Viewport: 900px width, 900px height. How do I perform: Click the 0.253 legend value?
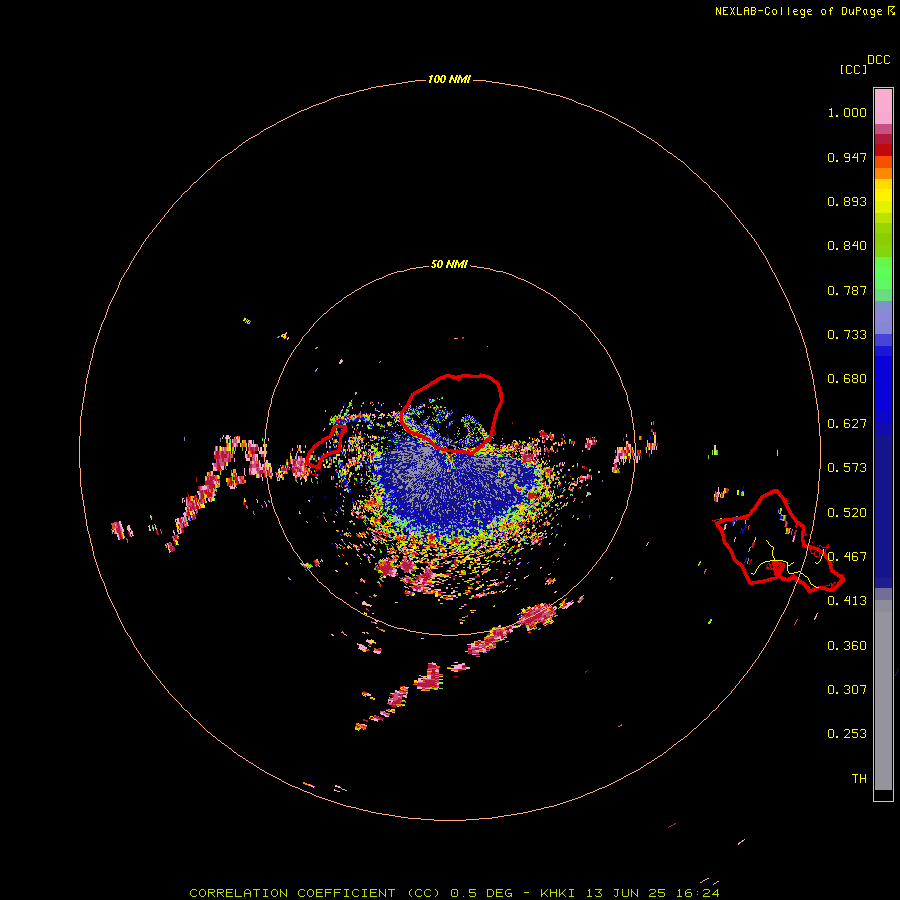click(x=847, y=734)
